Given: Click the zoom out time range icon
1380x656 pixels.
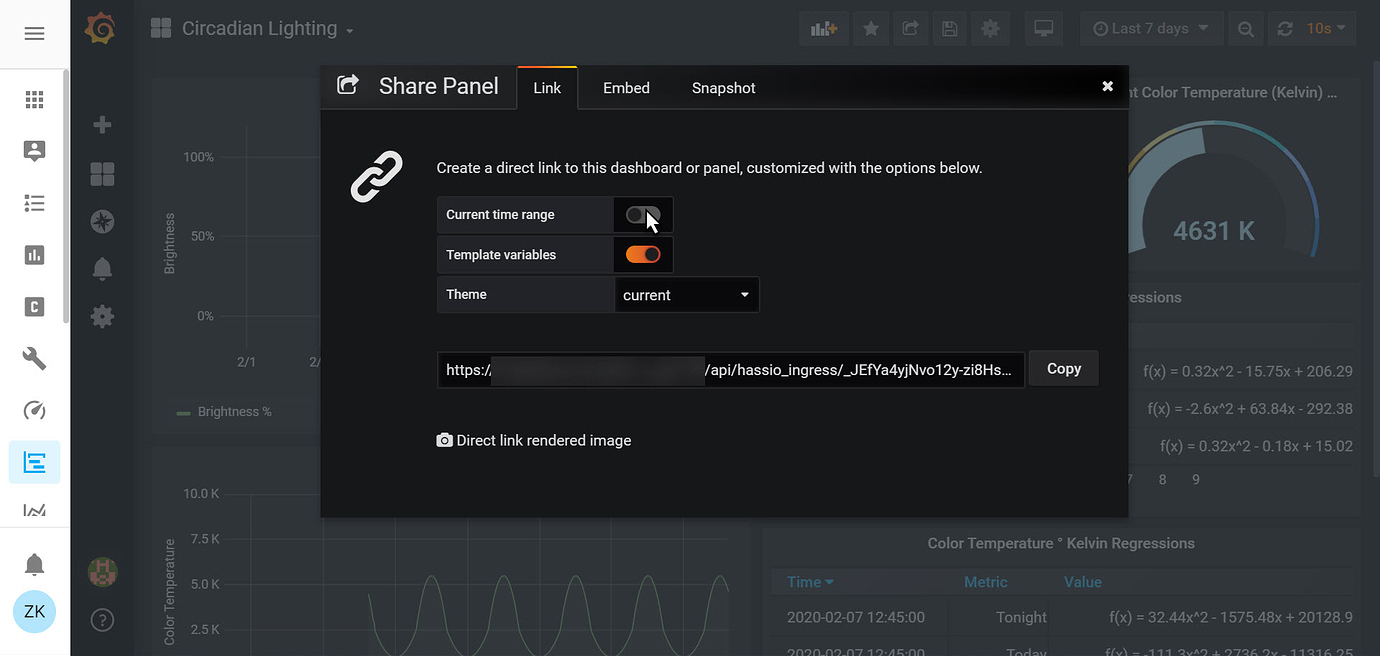Looking at the screenshot, I should tap(1246, 29).
